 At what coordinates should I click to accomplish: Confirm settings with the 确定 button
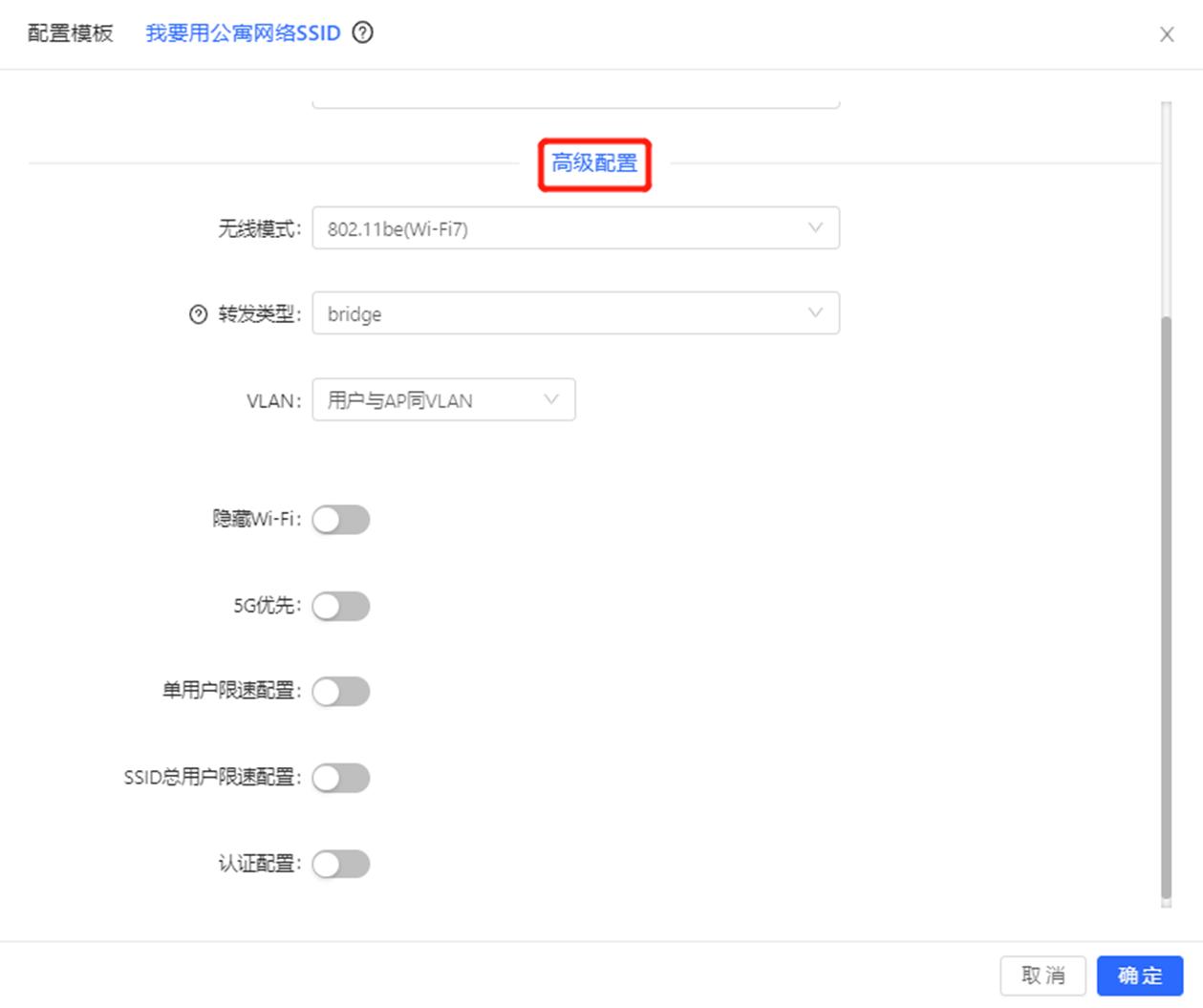tap(1139, 976)
